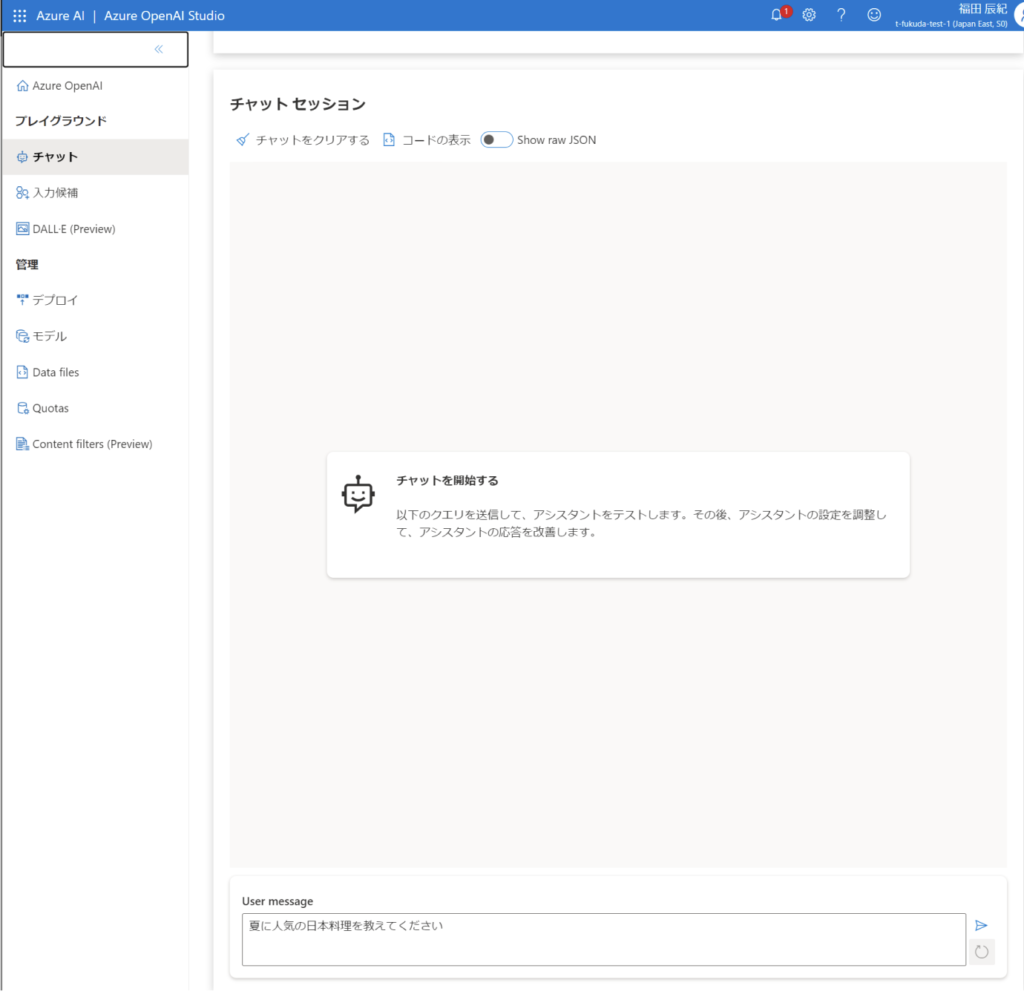Click チャットをクリアする button
Viewport: 1024px width, 994px height.
point(302,140)
